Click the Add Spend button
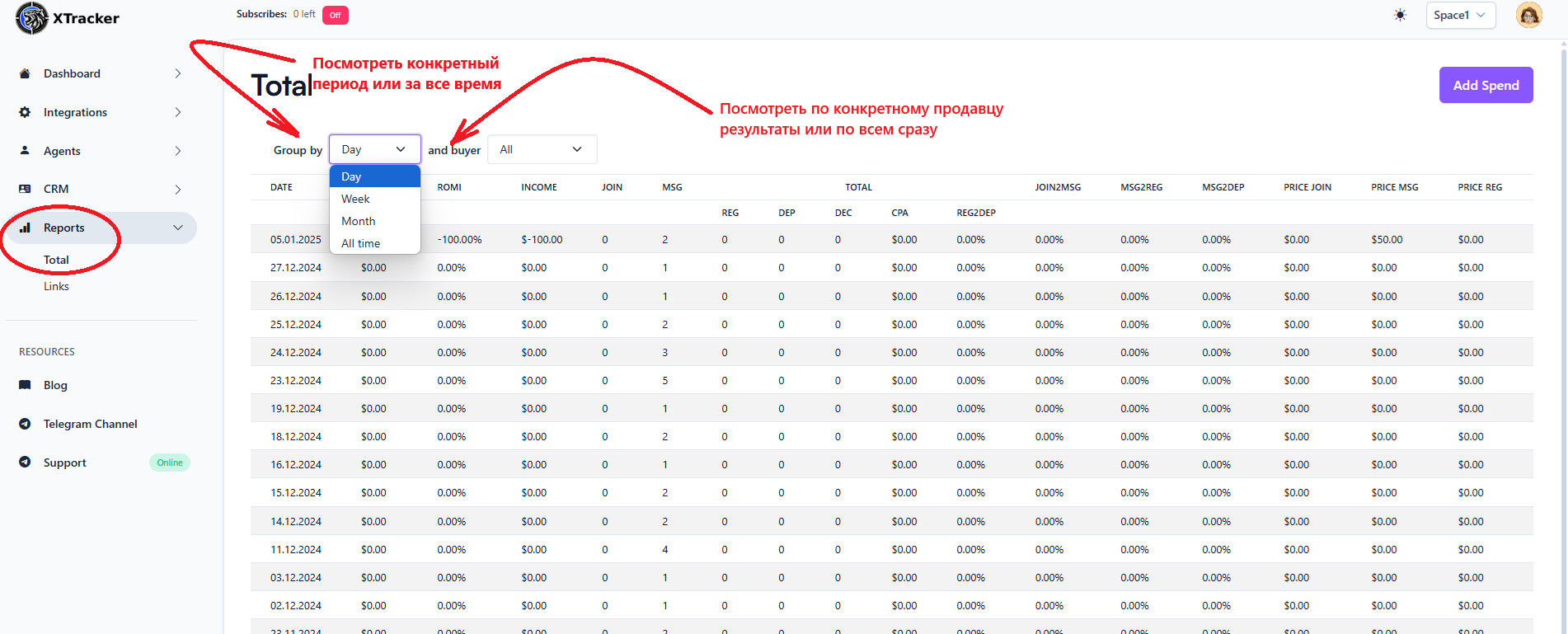Image resolution: width=1568 pixels, height=634 pixels. [x=1486, y=85]
